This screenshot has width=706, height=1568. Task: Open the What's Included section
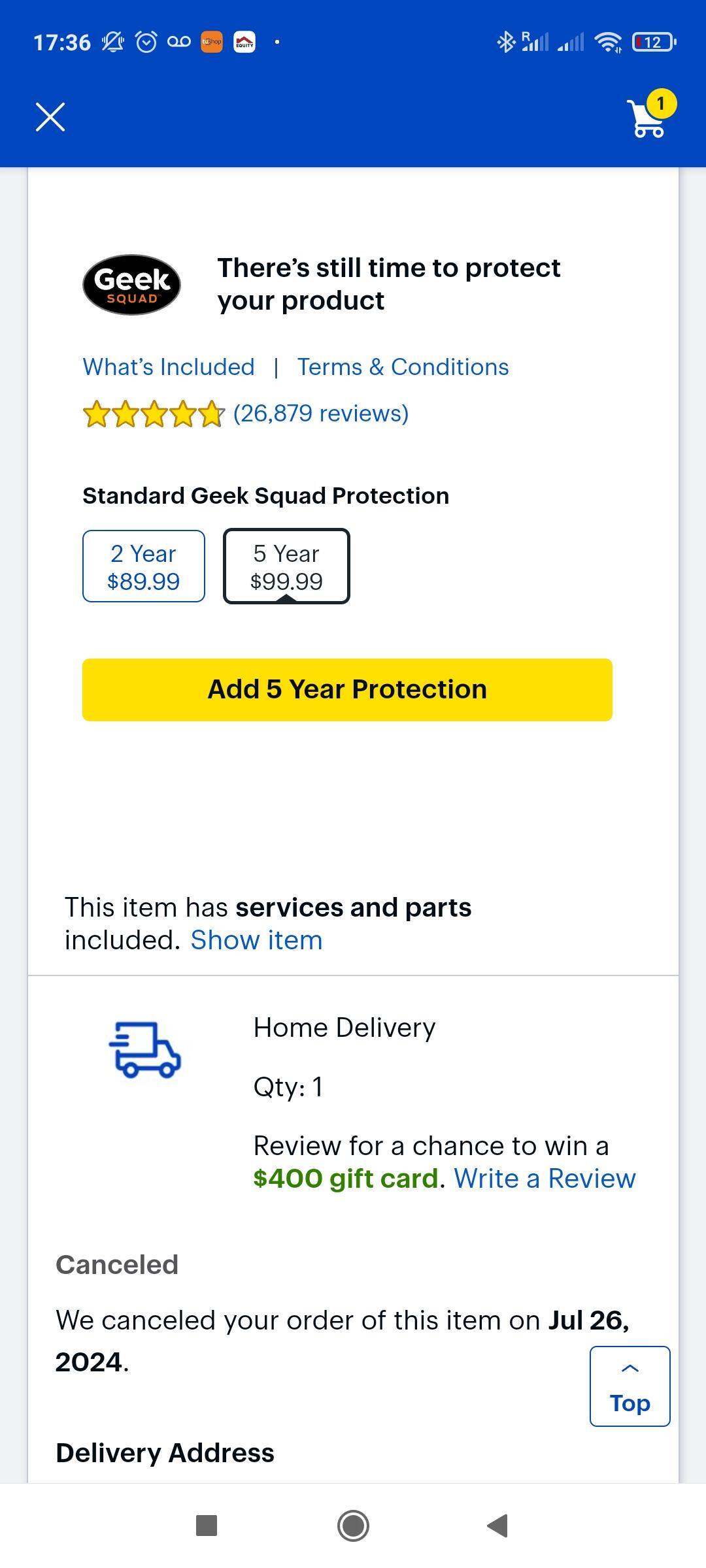169,367
